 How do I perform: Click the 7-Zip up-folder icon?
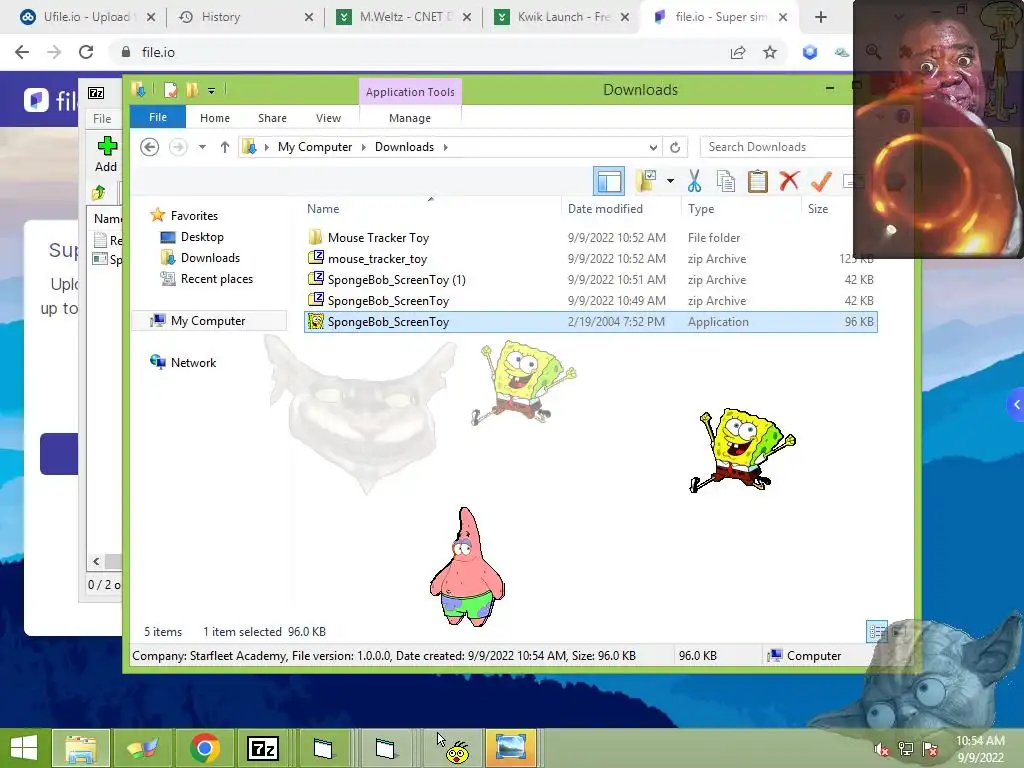(99, 193)
